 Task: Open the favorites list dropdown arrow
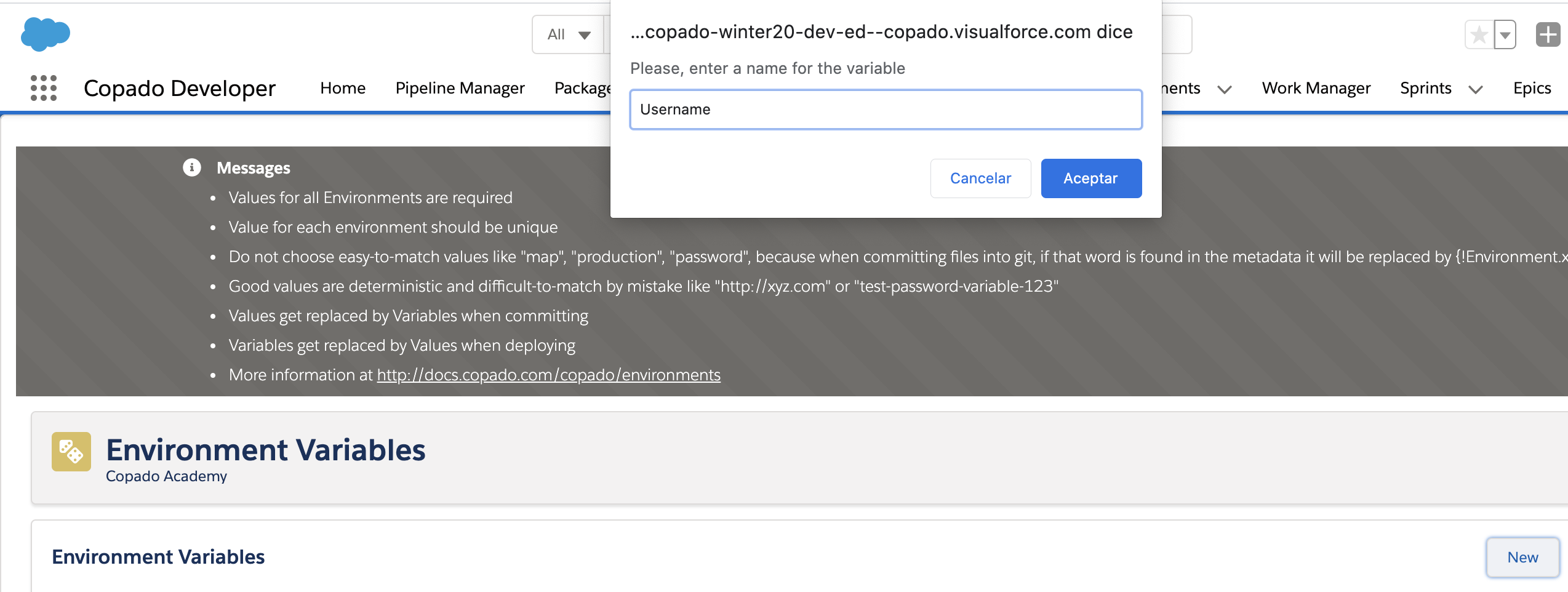click(x=1505, y=34)
